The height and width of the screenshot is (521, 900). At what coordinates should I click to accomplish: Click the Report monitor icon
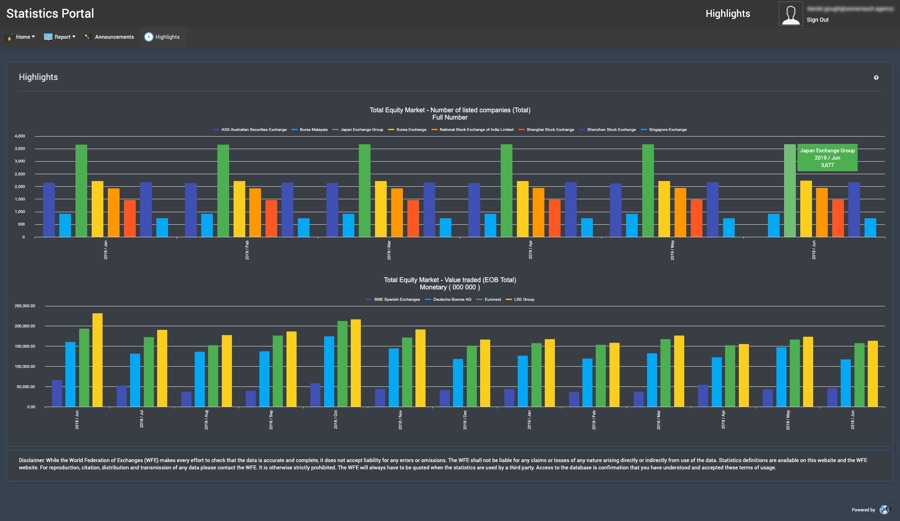click(48, 37)
